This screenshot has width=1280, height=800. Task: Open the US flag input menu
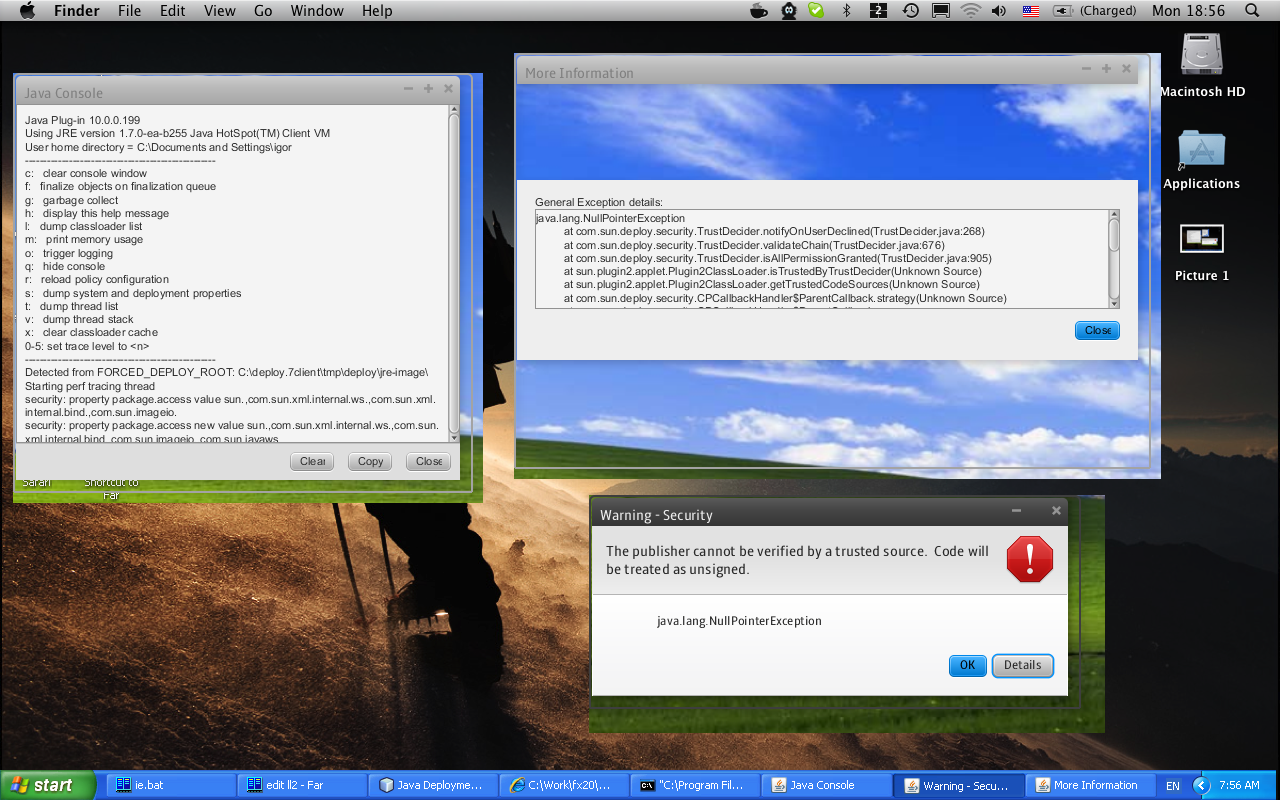(1030, 11)
